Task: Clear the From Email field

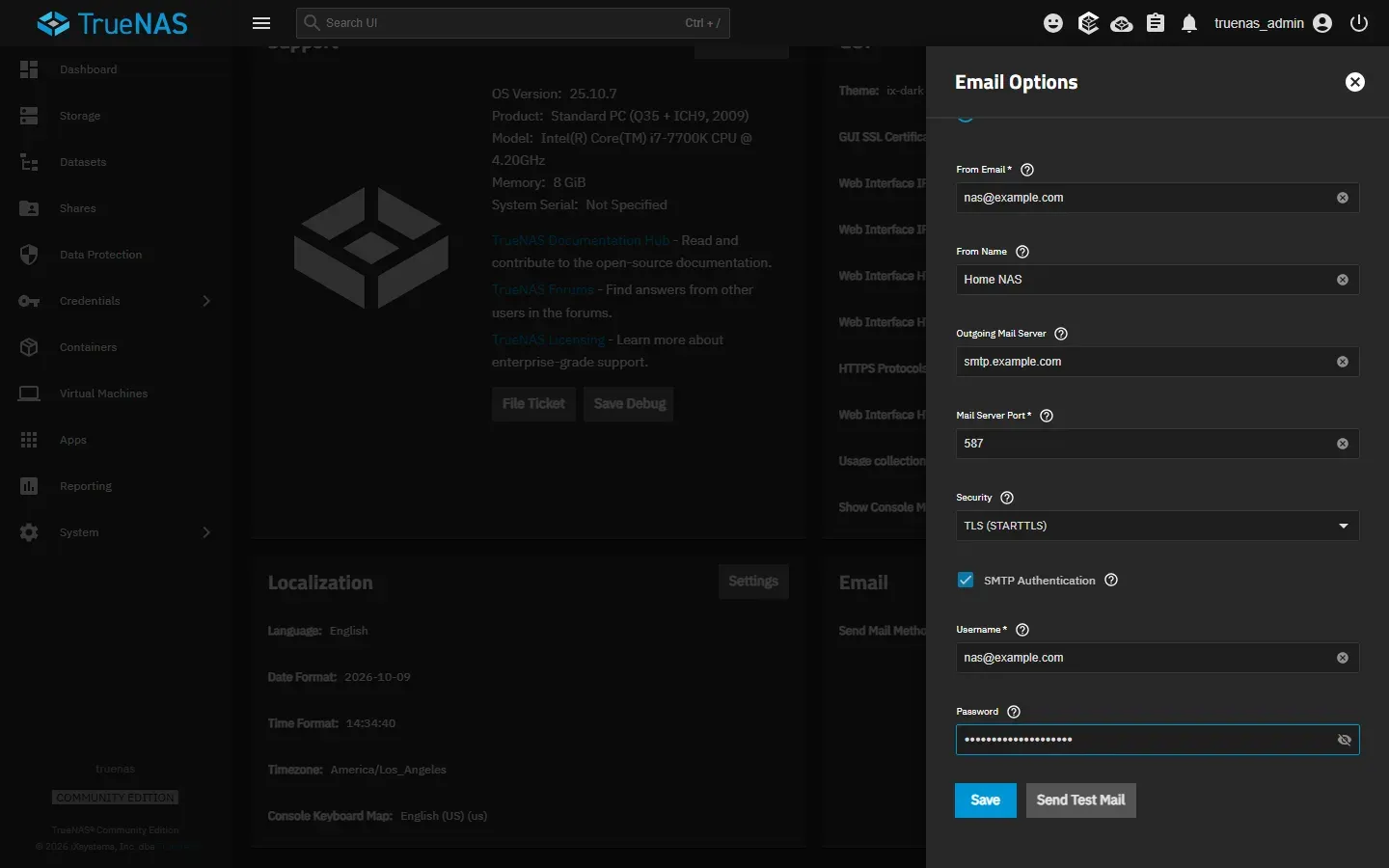Action: [x=1343, y=198]
